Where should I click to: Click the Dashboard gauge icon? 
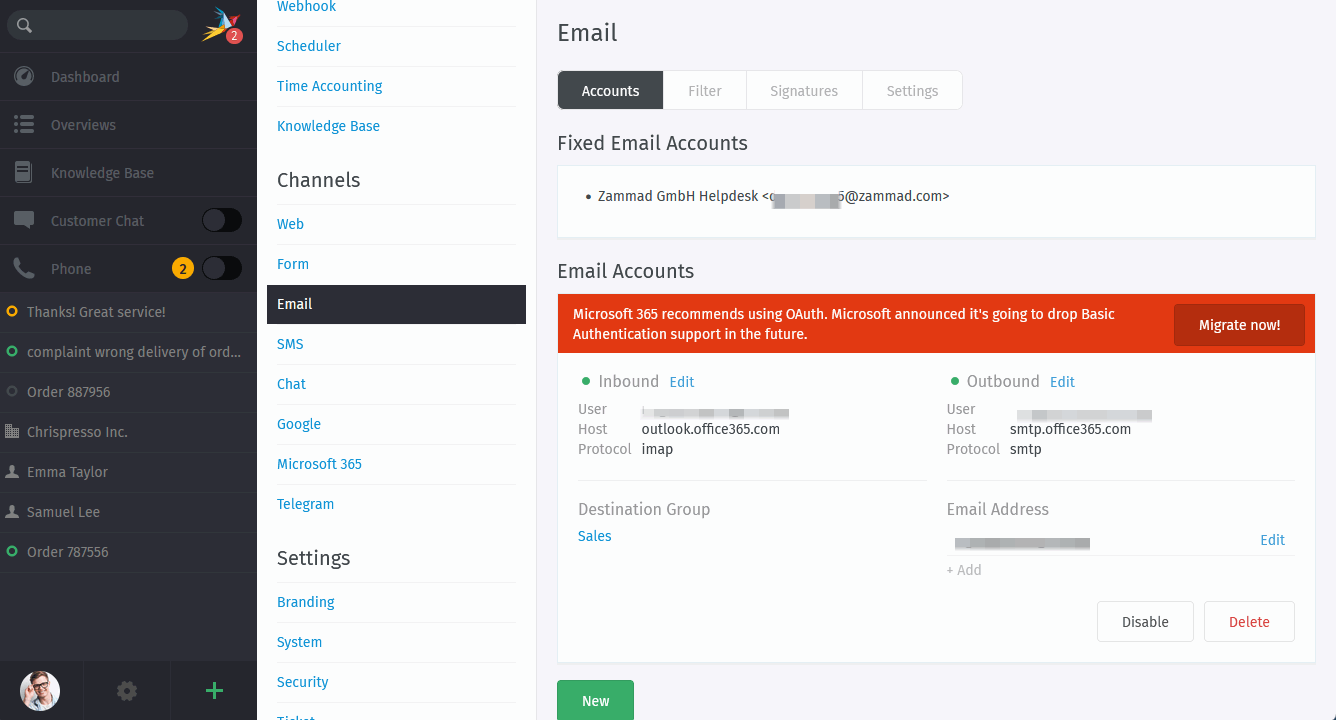(x=24, y=77)
